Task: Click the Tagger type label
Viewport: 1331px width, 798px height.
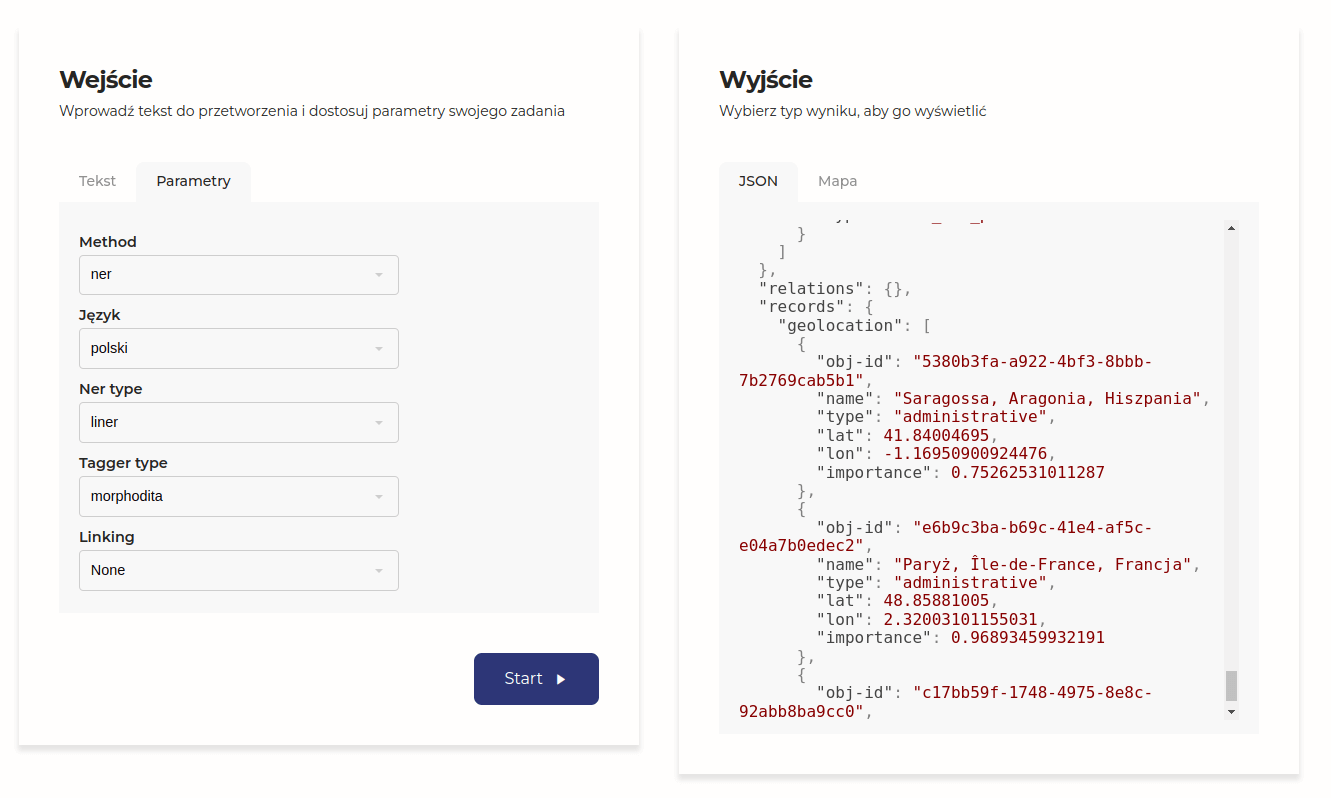Action: pos(123,463)
